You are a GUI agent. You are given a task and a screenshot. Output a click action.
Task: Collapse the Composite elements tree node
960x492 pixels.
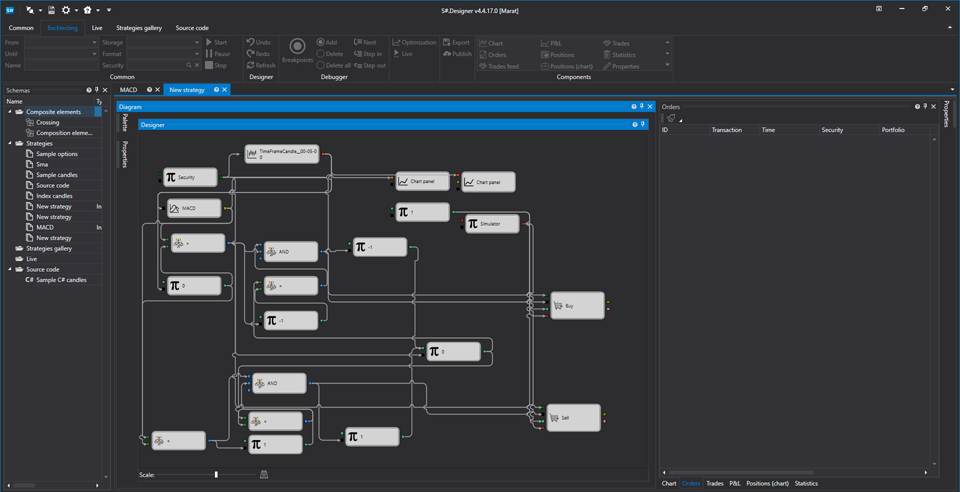pos(10,112)
